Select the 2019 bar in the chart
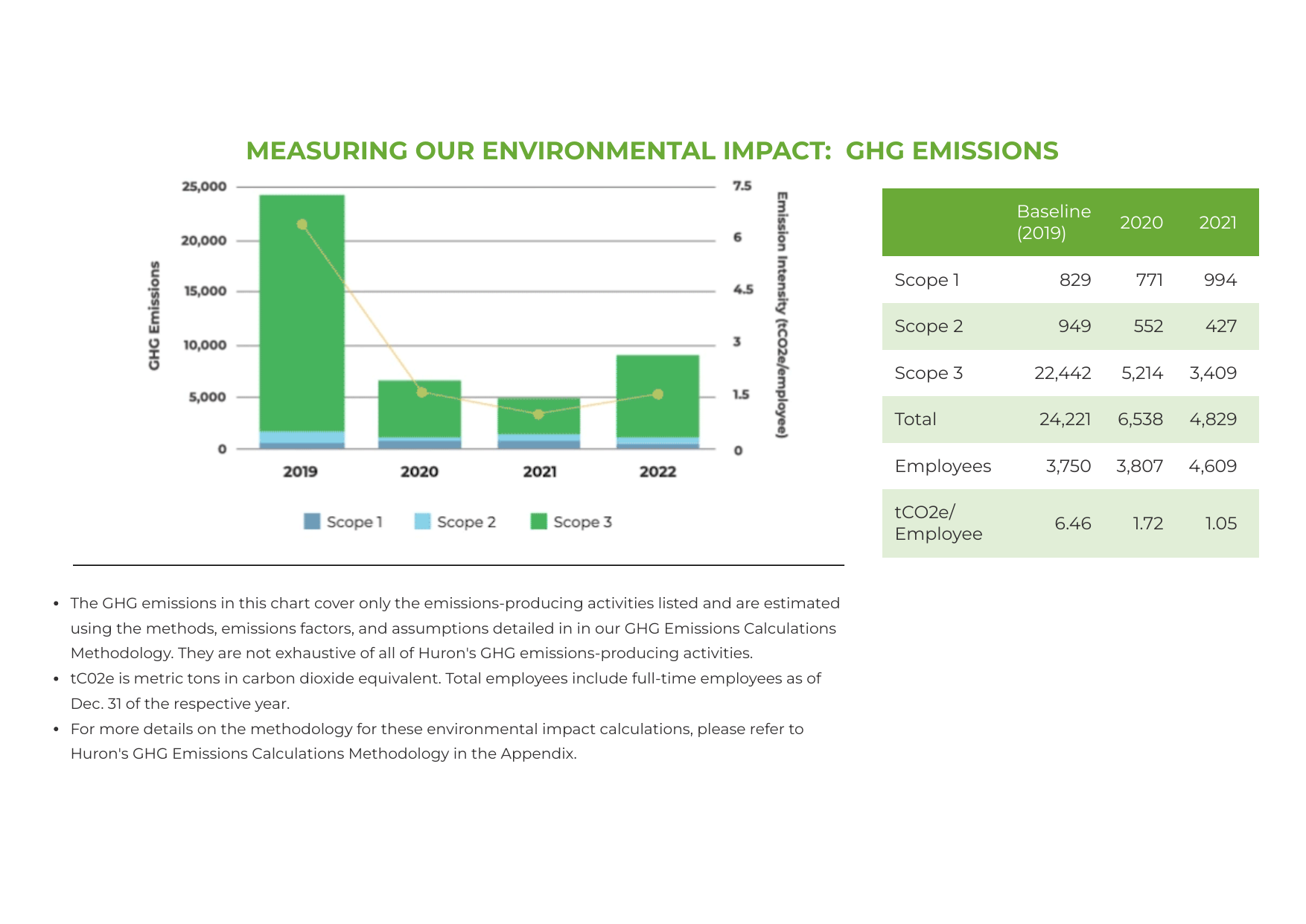The width and height of the screenshot is (1306, 924). tap(302, 322)
